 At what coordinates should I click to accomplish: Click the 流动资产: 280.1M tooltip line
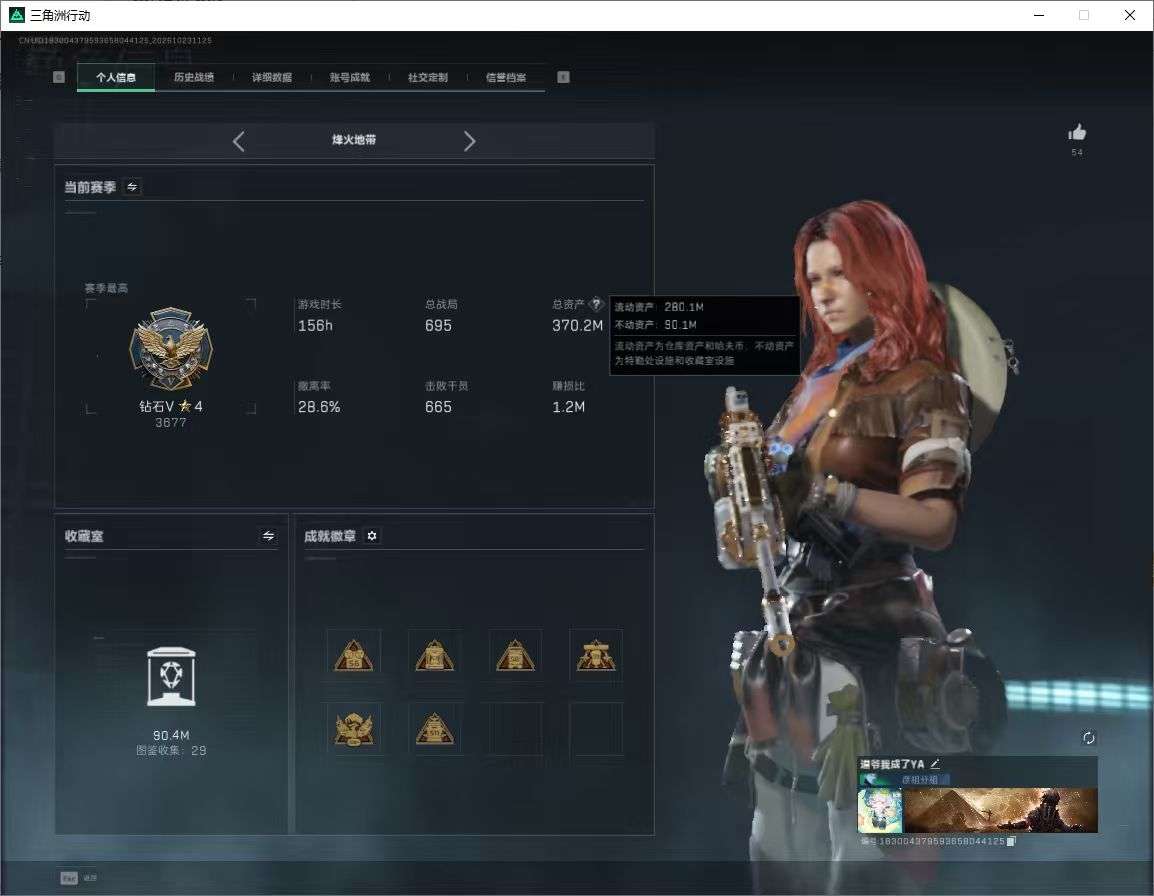coord(659,307)
